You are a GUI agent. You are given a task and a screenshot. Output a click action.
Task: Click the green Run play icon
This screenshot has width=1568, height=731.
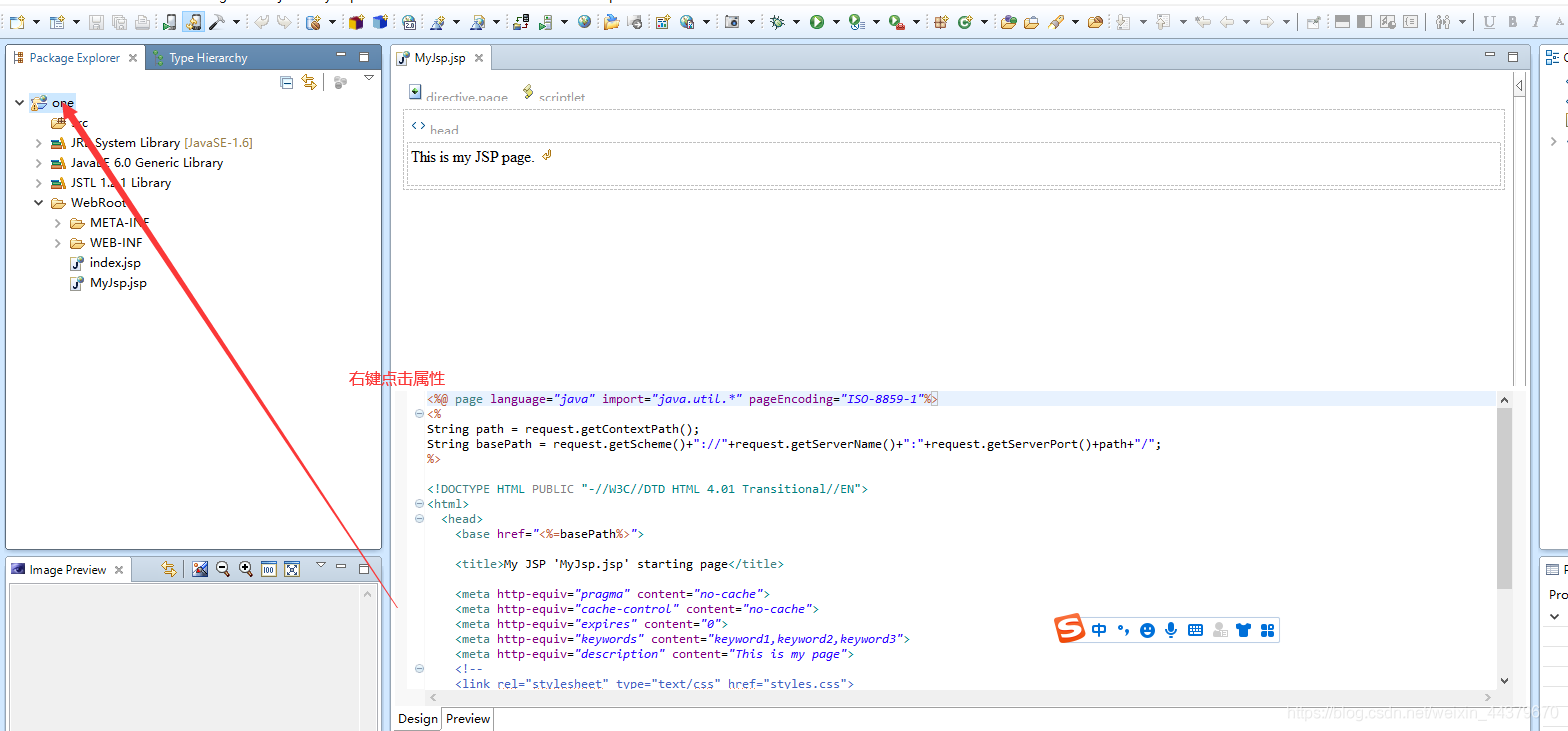click(x=817, y=22)
